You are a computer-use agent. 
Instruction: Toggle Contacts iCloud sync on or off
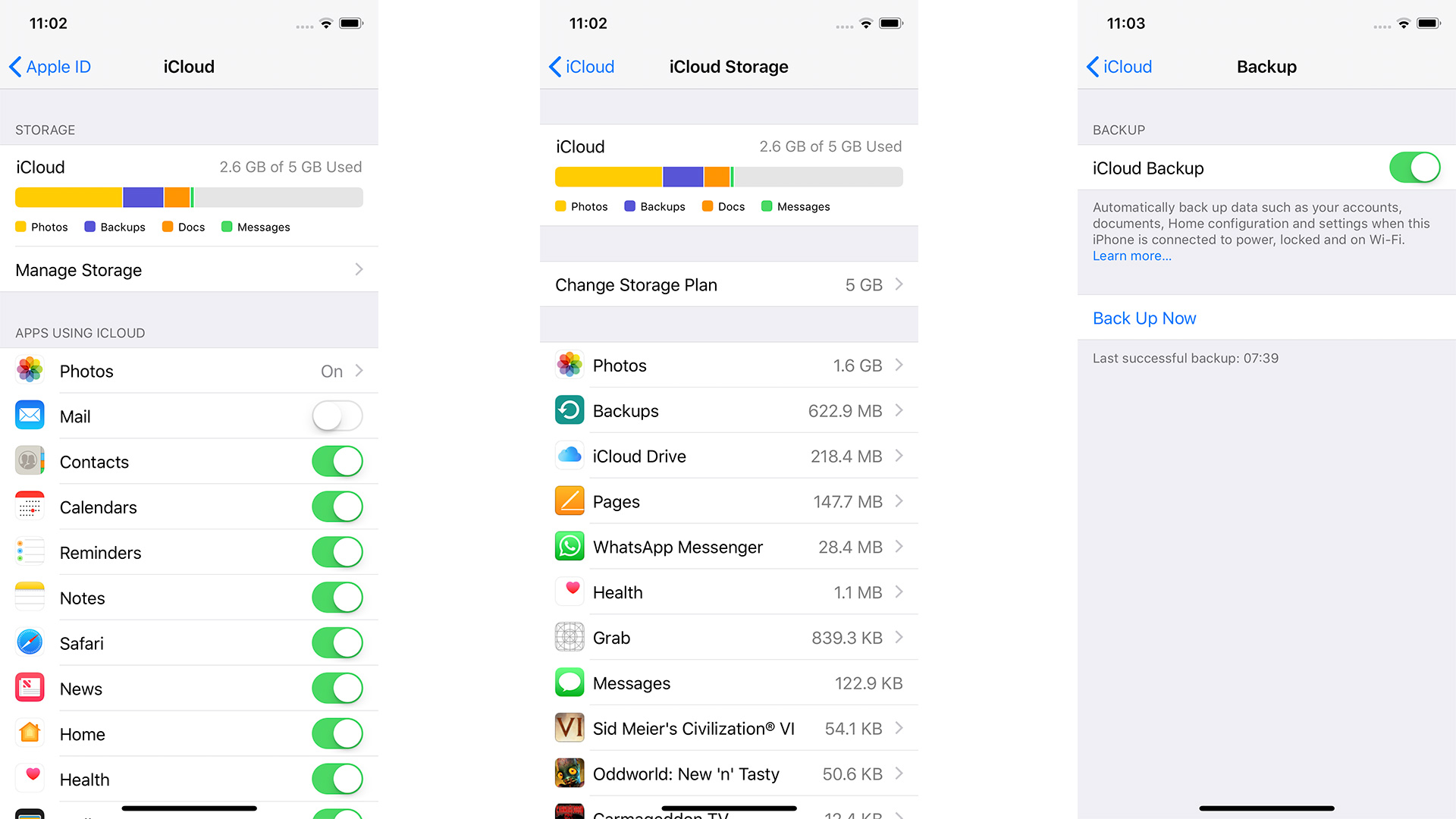(x=337, y=460)
